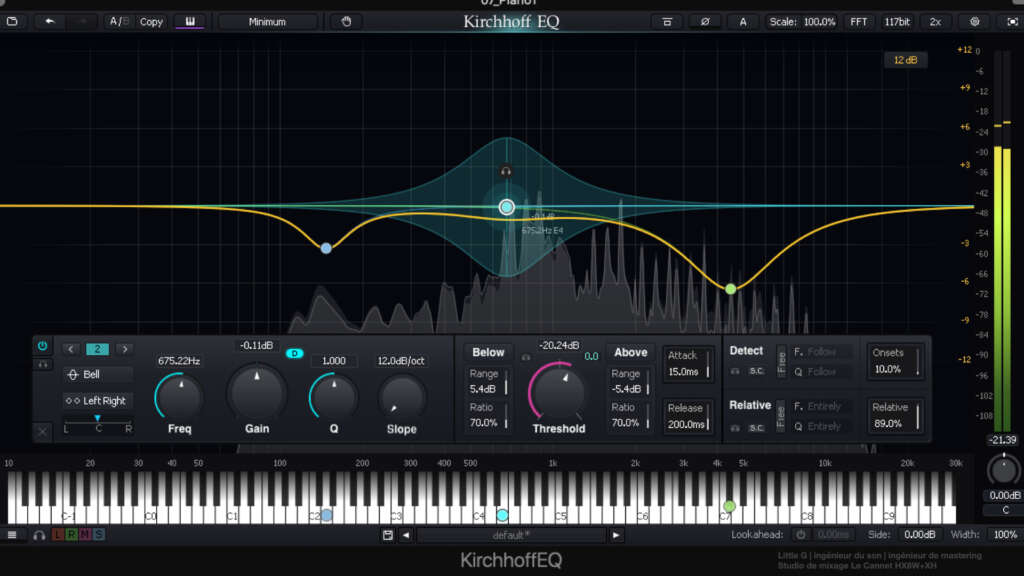Toggle the S channel button
The width and height of the screenshot is (1024, 576).
99,535
